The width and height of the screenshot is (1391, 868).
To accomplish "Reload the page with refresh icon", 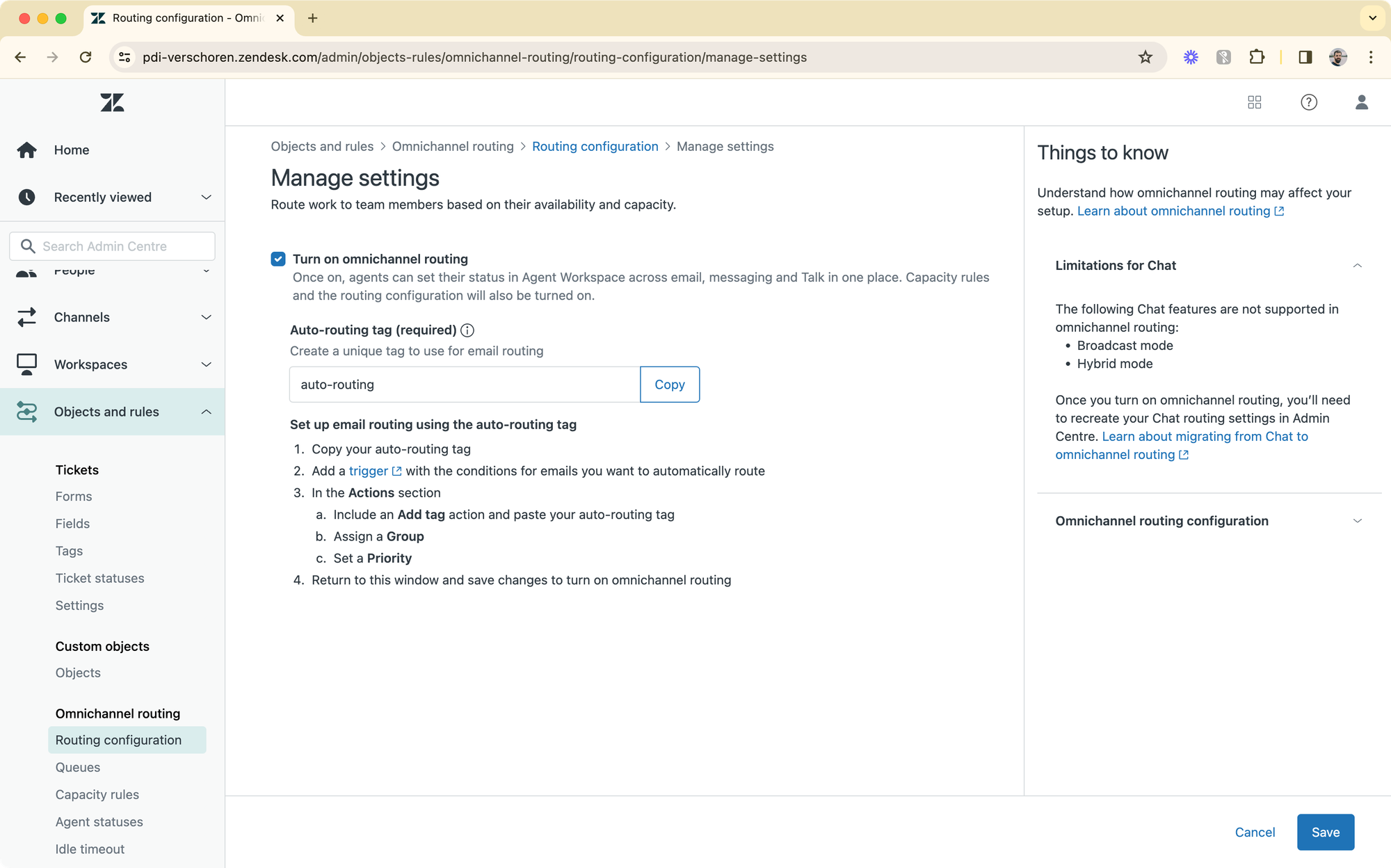I will point(86,57).
